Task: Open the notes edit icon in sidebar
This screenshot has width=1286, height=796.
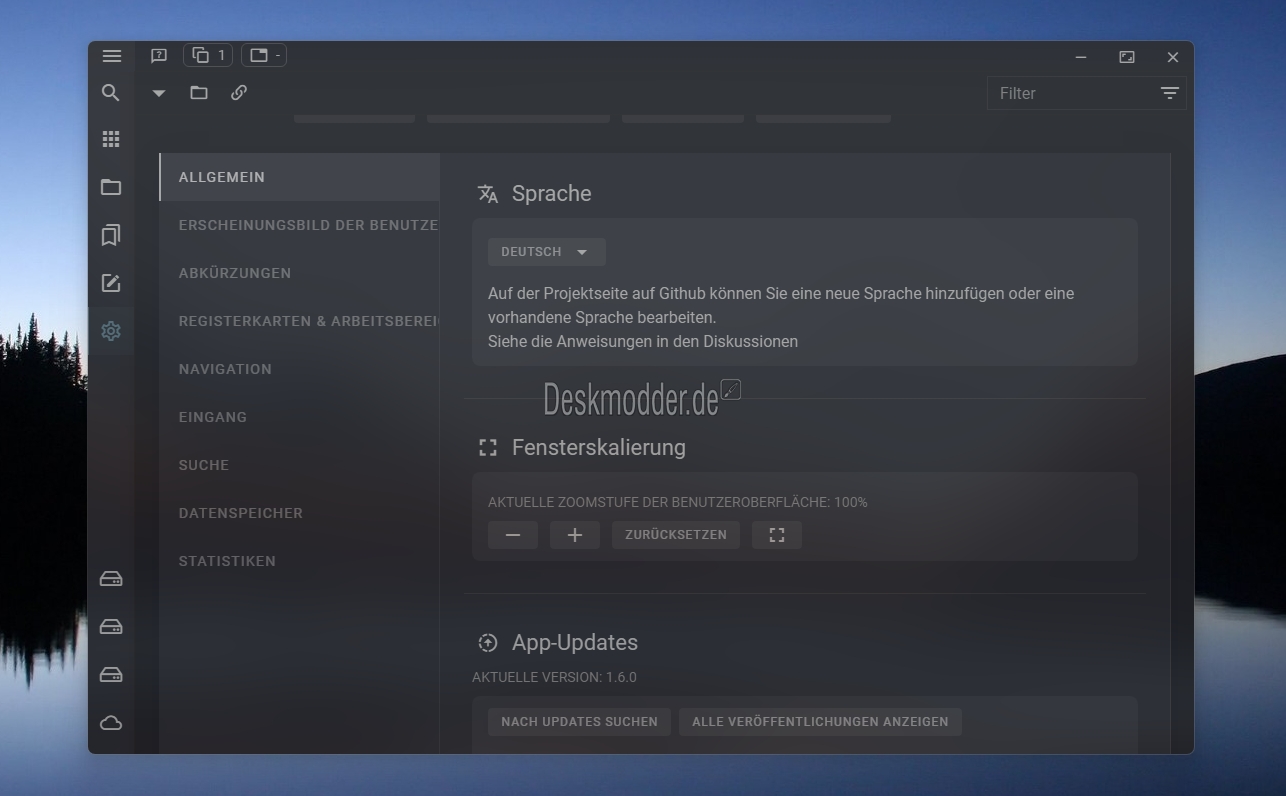Action: [111, 283]
